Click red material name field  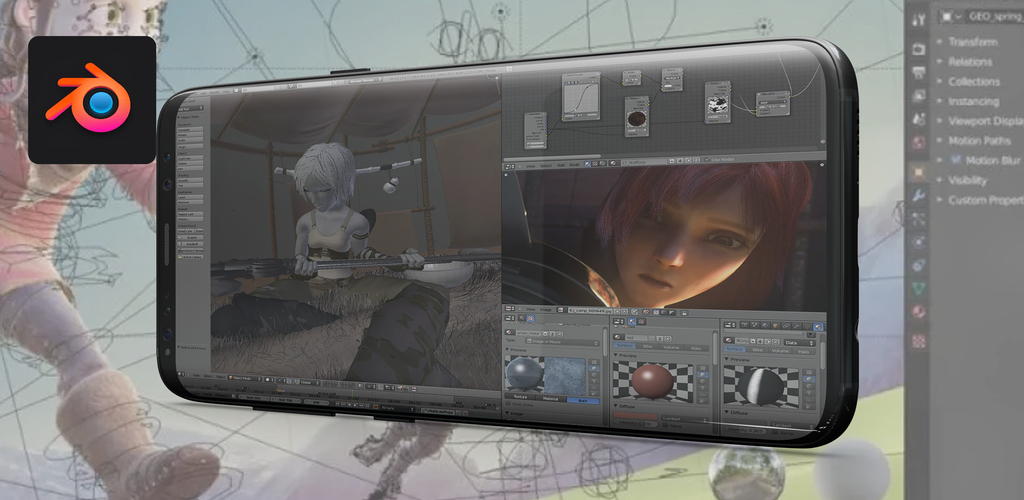(x=636, y=338)
